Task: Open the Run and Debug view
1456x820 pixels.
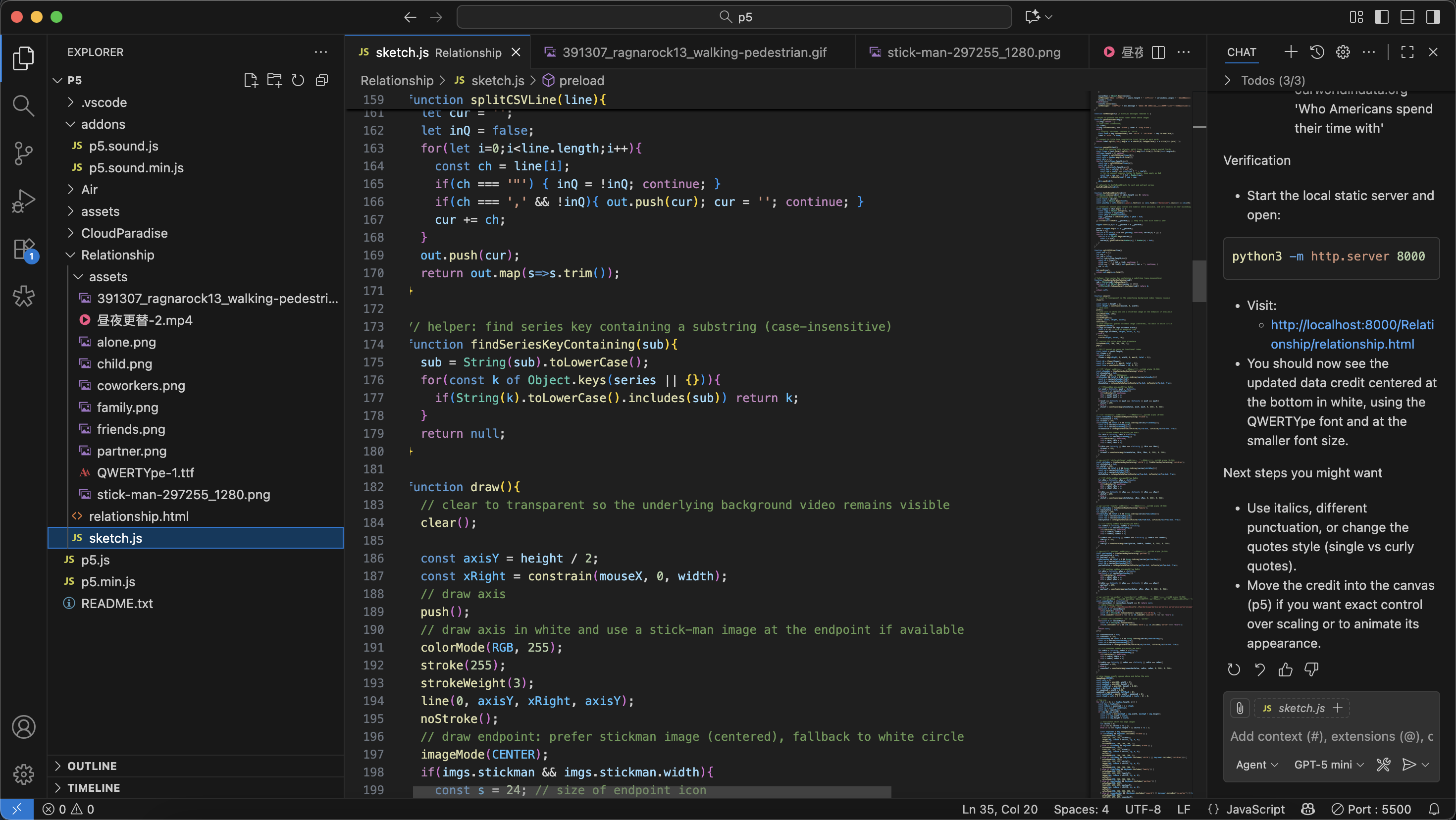Action: (x=24, y=200)
